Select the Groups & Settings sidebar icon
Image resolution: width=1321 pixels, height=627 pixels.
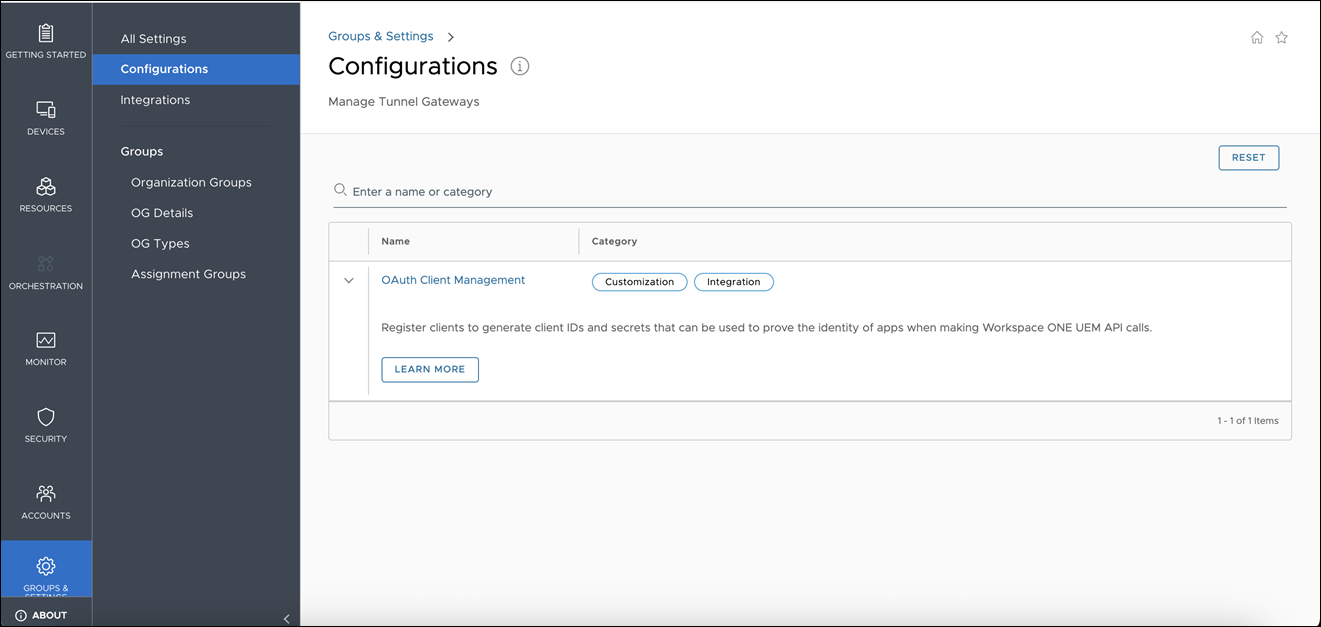[45, 570]
